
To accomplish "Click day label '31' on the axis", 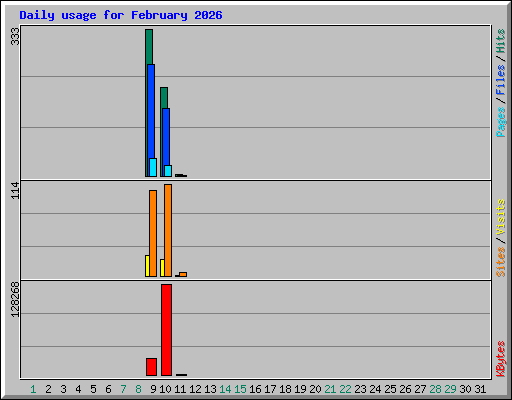I will coord(480,389).
